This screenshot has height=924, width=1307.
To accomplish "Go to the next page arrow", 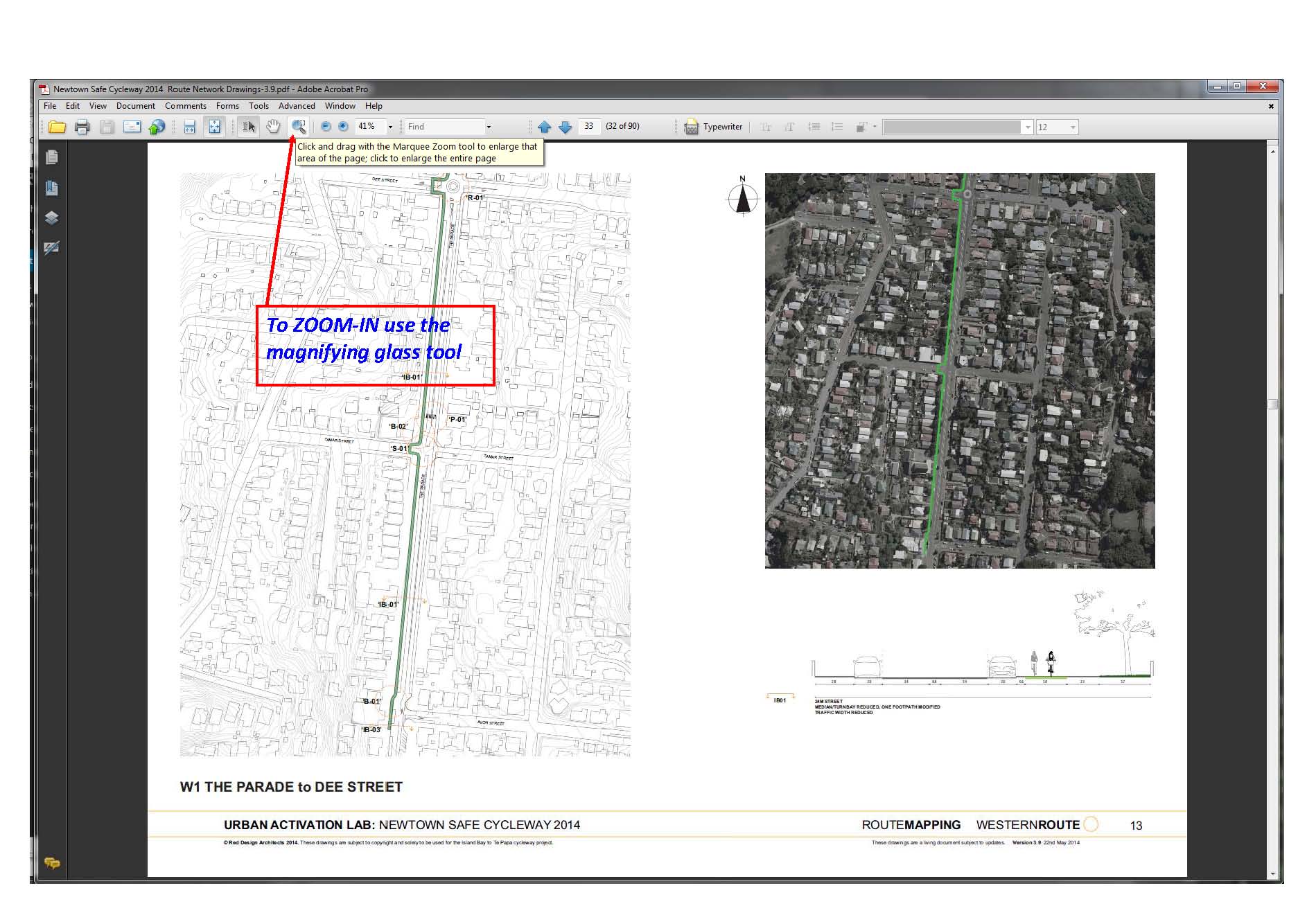I will point(565,127).
